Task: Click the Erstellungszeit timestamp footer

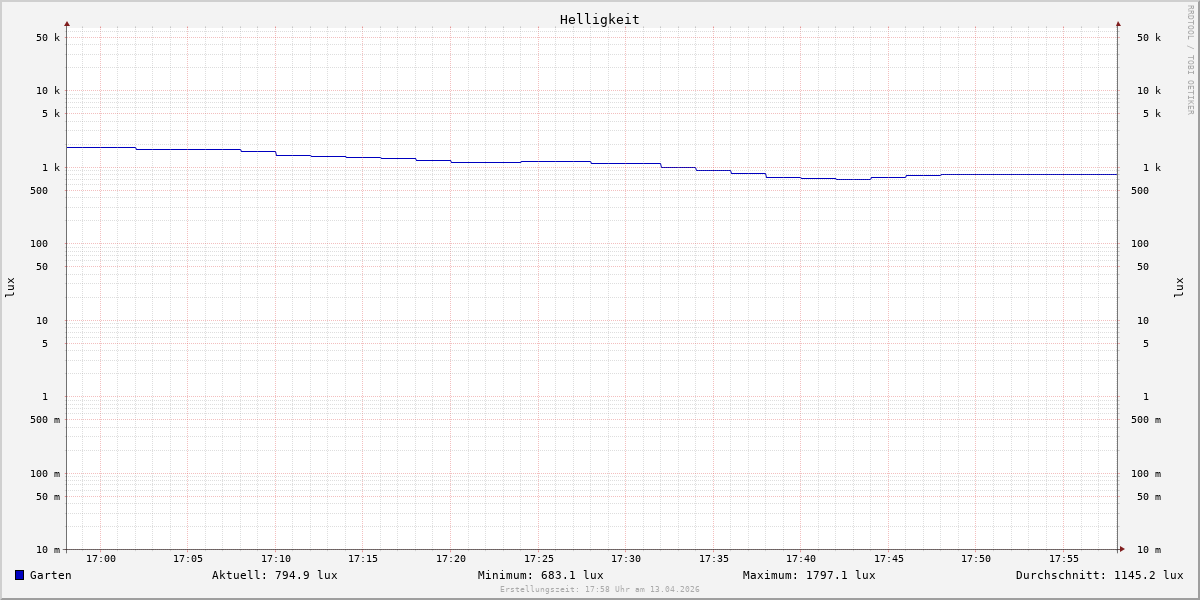Action: coord(600,590)
